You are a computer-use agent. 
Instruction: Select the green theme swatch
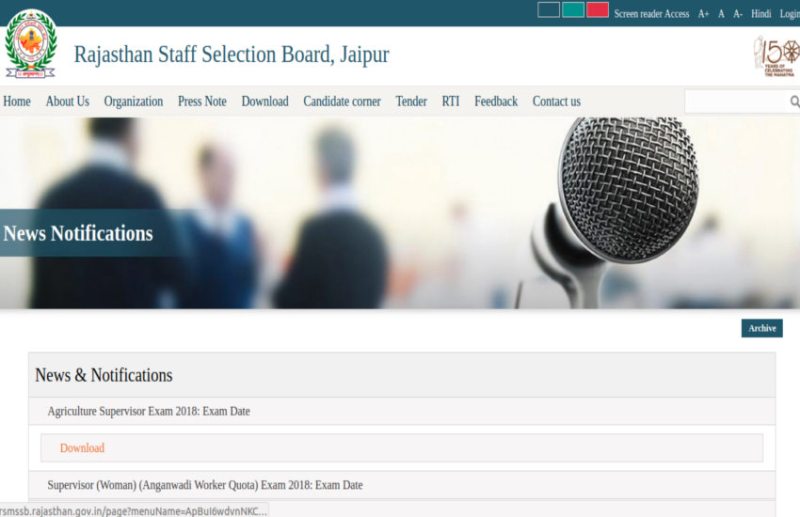(573, 10)
